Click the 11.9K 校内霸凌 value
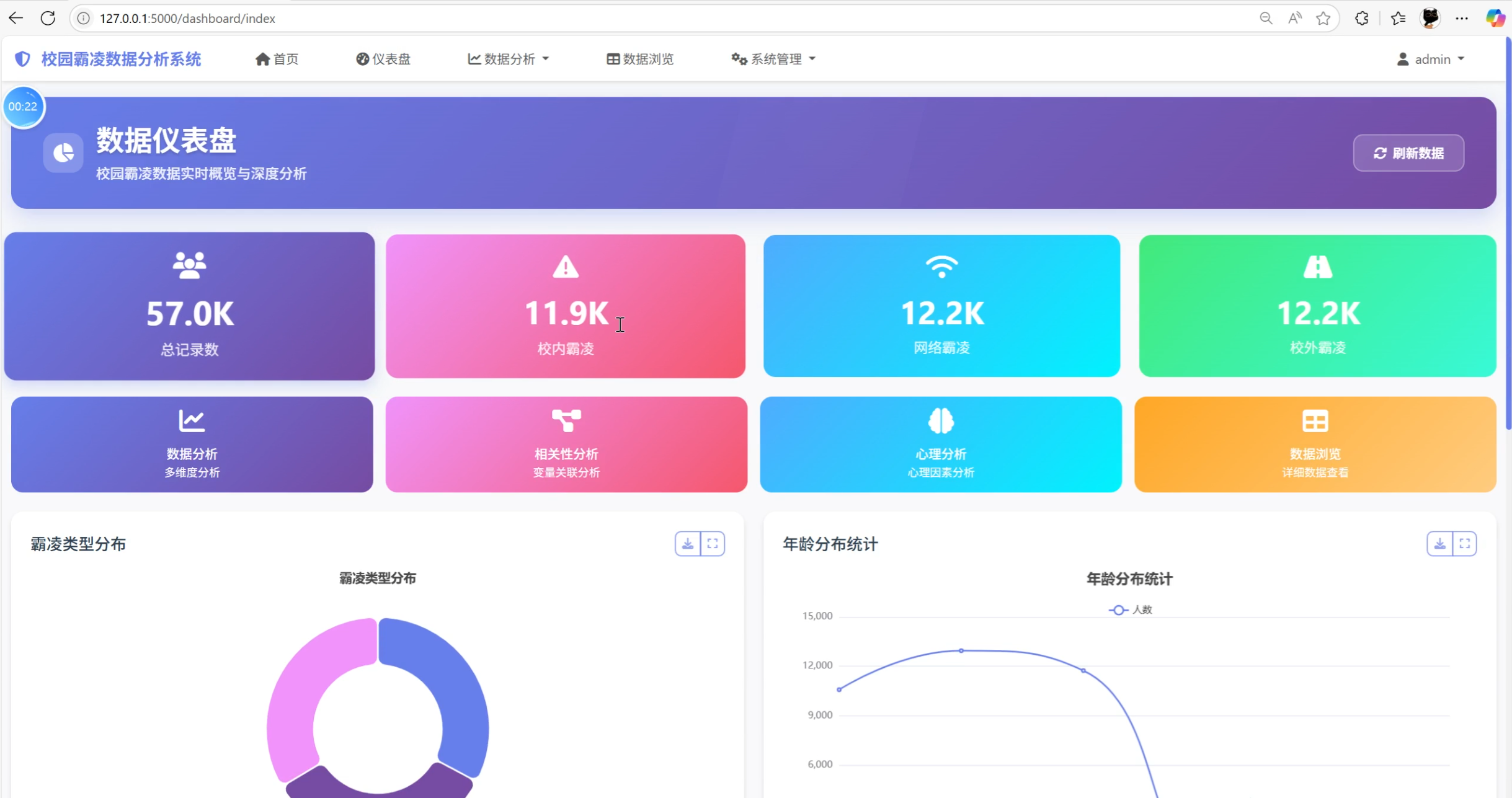This screenshot has height=798, width=1512. (566, 313)
